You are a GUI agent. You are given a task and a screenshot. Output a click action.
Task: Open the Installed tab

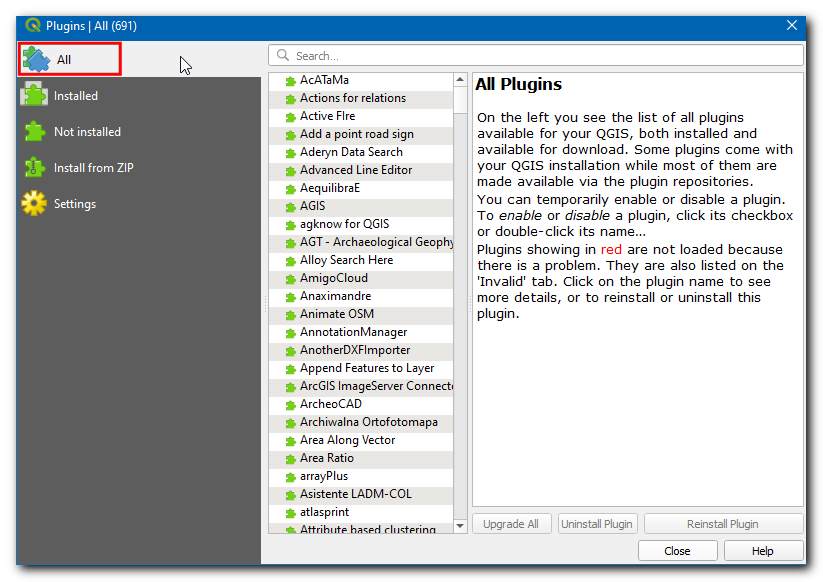pyautogui.click(x=76, y=96)
